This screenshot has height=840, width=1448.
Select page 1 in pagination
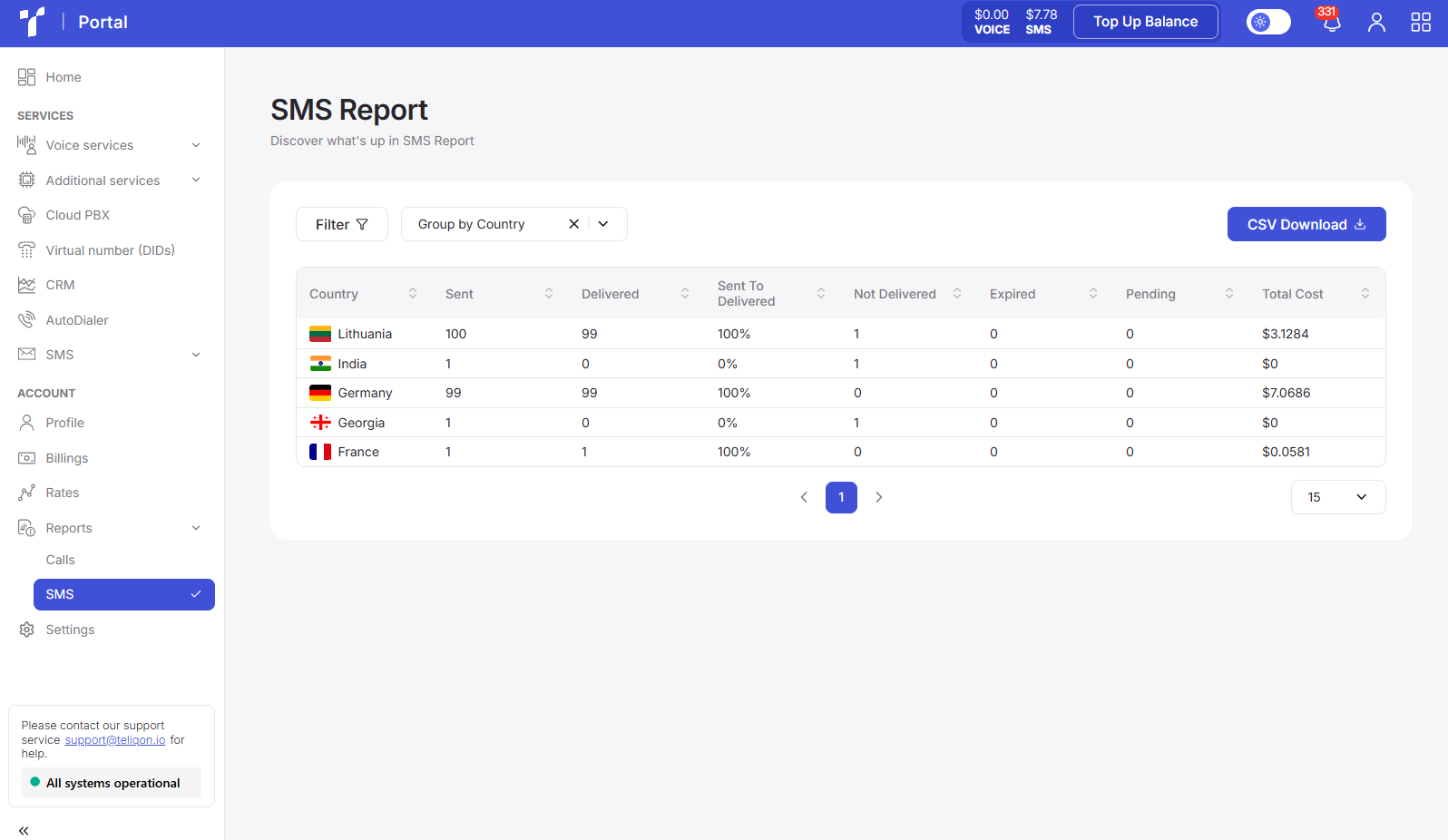pos(841,497)
